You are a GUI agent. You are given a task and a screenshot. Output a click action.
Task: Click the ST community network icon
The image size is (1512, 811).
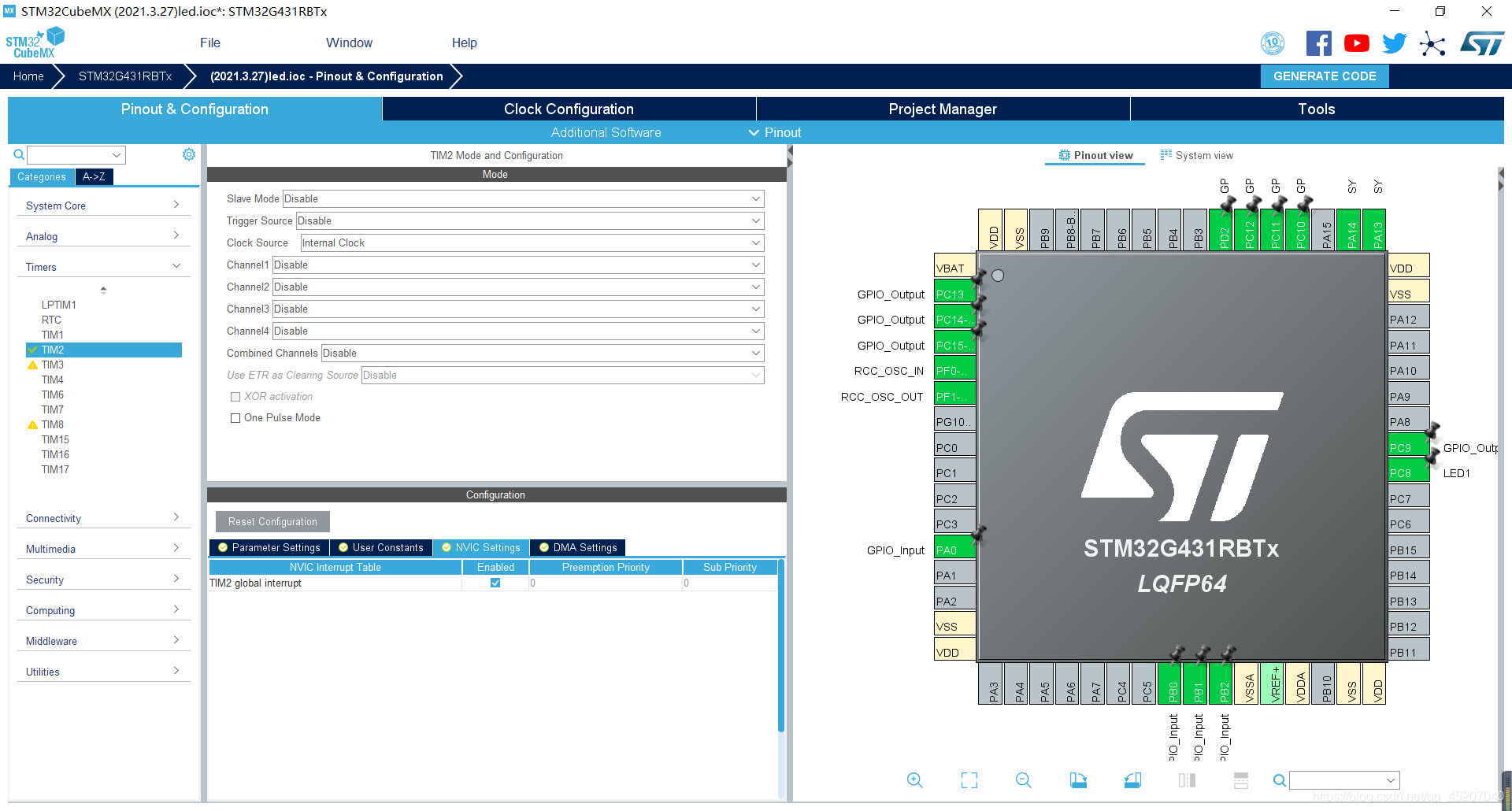click(x=1432, y=43)
